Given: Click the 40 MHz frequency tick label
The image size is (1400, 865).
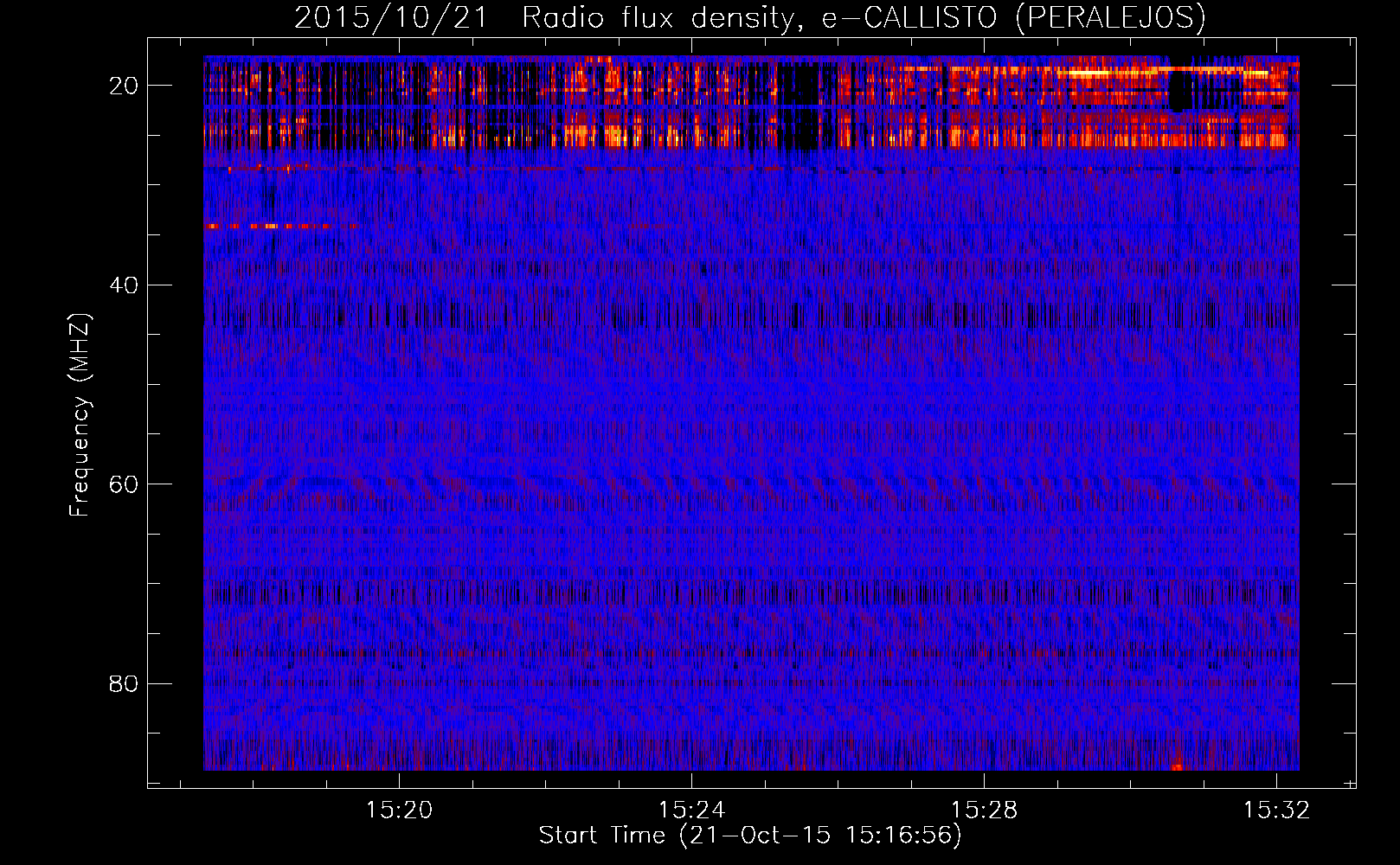Looking at the screenshot, I should [x=124, y=285].
